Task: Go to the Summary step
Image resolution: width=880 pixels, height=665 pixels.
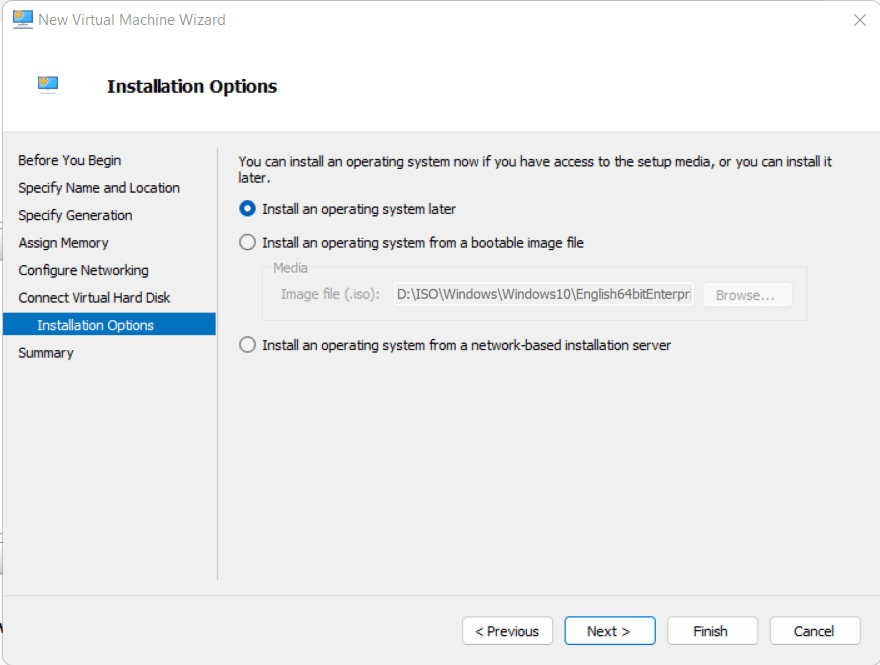Action: click(x=45, y=352)
